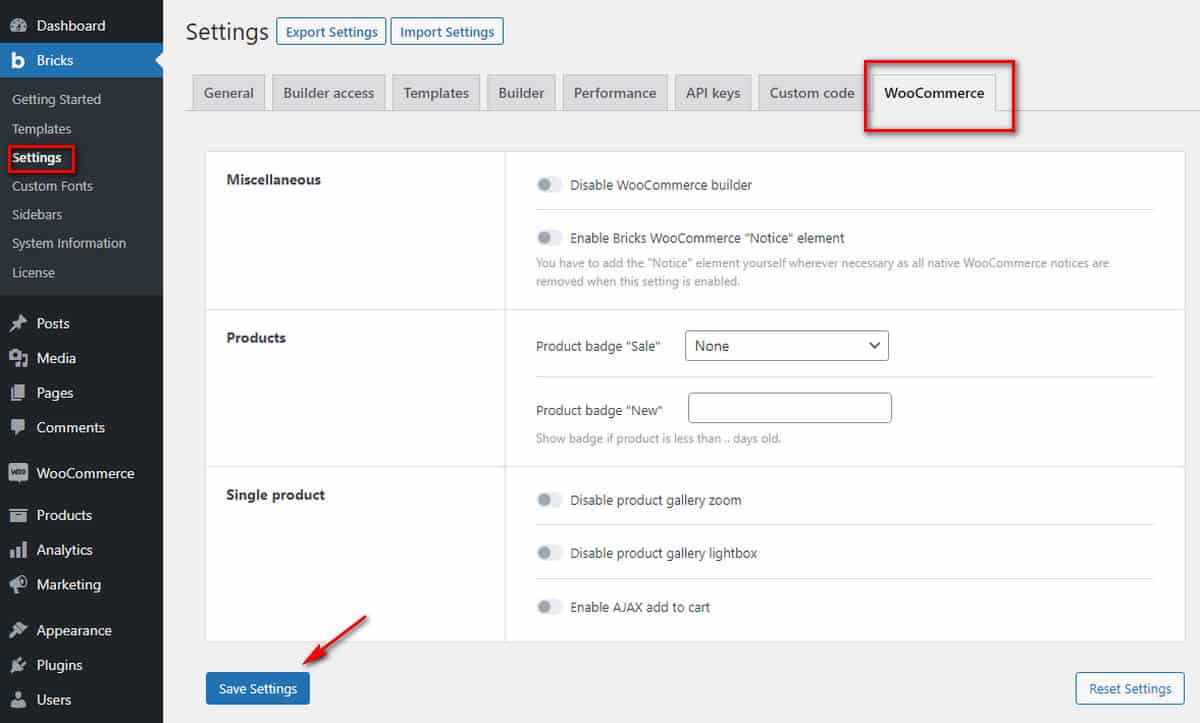Enable Bricks WooCommerce Notice element toggle
Viewport: 1200px width, 723px height.
[549, 238]
